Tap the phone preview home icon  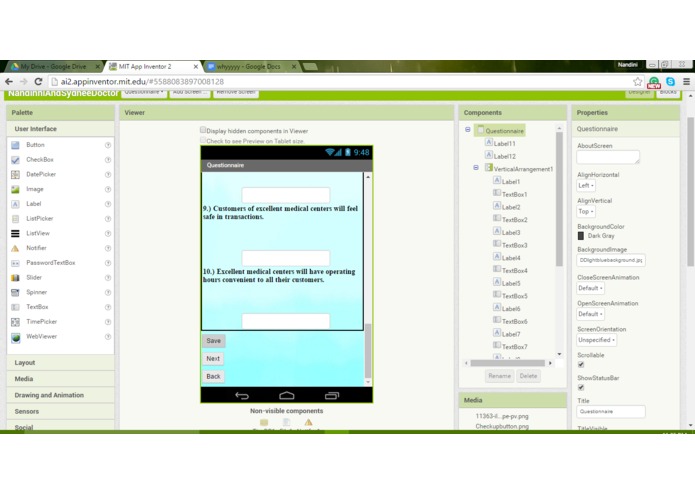[287, 395]
